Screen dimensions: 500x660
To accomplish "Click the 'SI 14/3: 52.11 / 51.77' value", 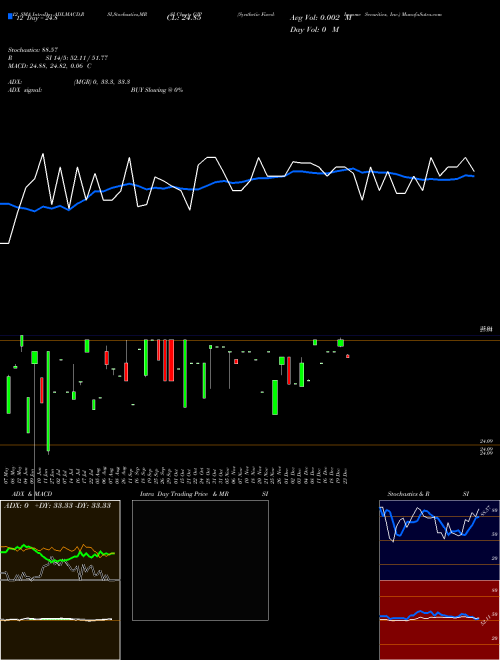I will point(77,58).
